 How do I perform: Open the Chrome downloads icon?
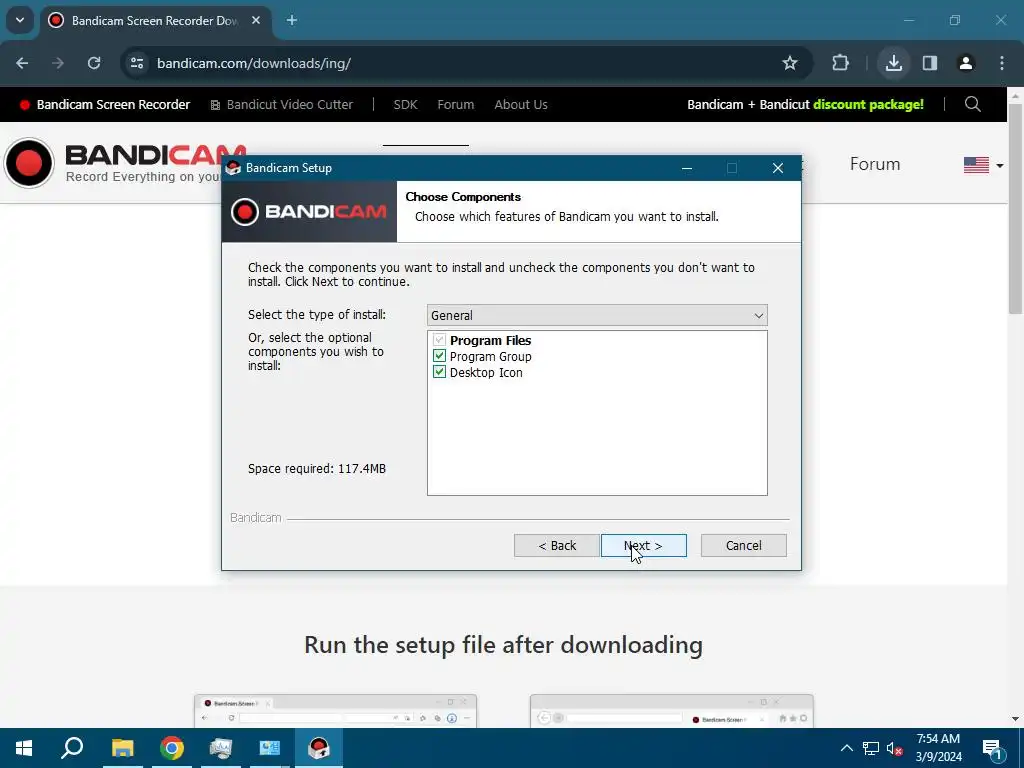[x=893, y=63]
